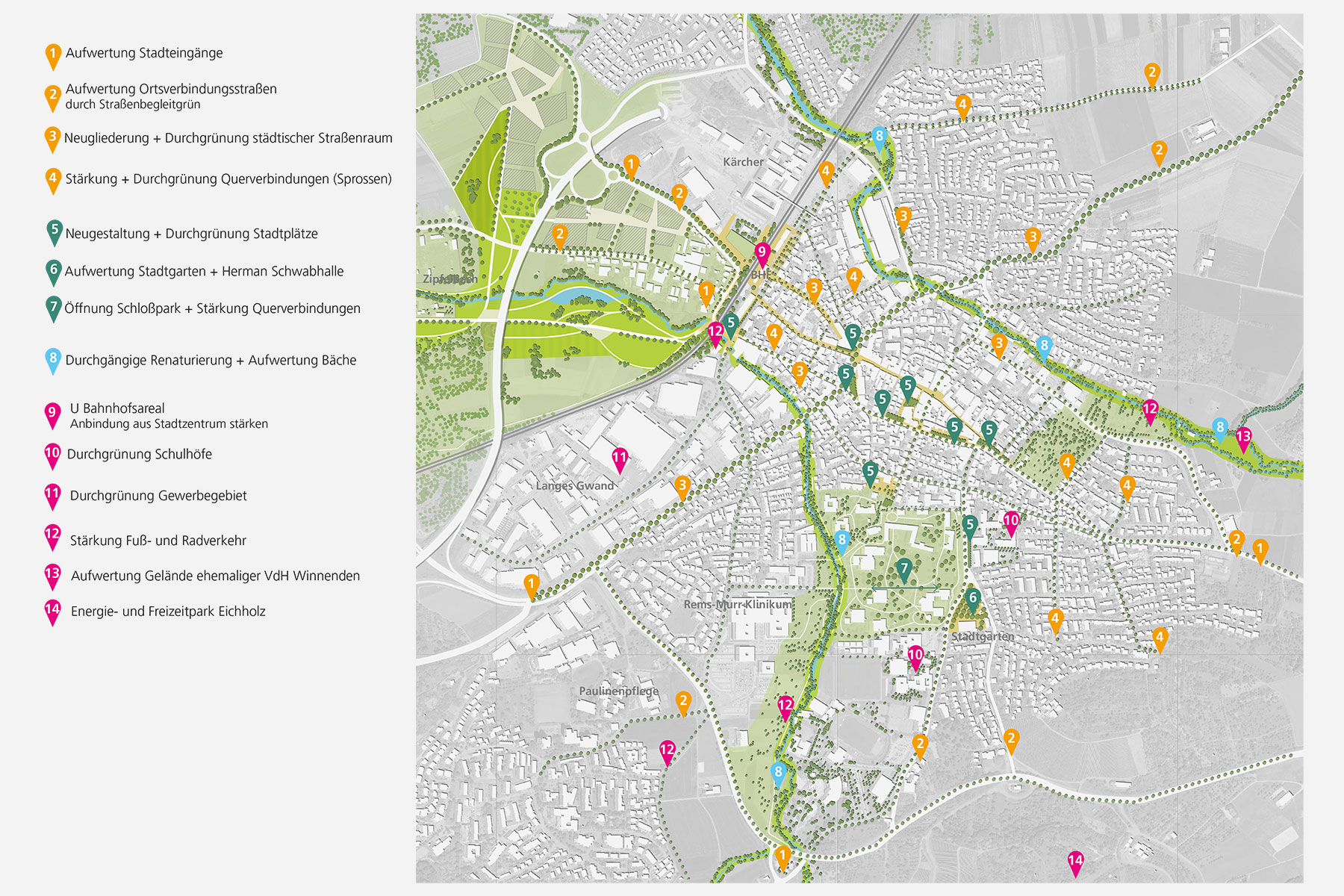The width and height of the screenshot is (1344, 896).
Task: Click legend pin 11 for Durchgrünung Gewerbegebiet
Action: pos(52,494)
